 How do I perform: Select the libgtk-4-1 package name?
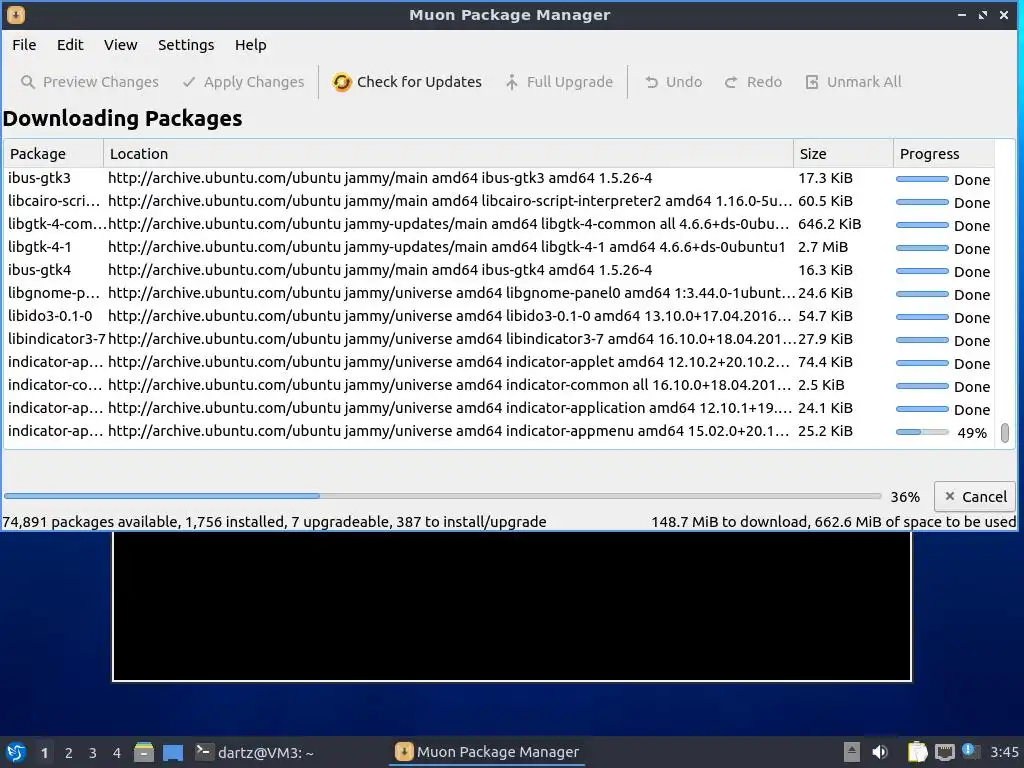click(x=40, y=247)
